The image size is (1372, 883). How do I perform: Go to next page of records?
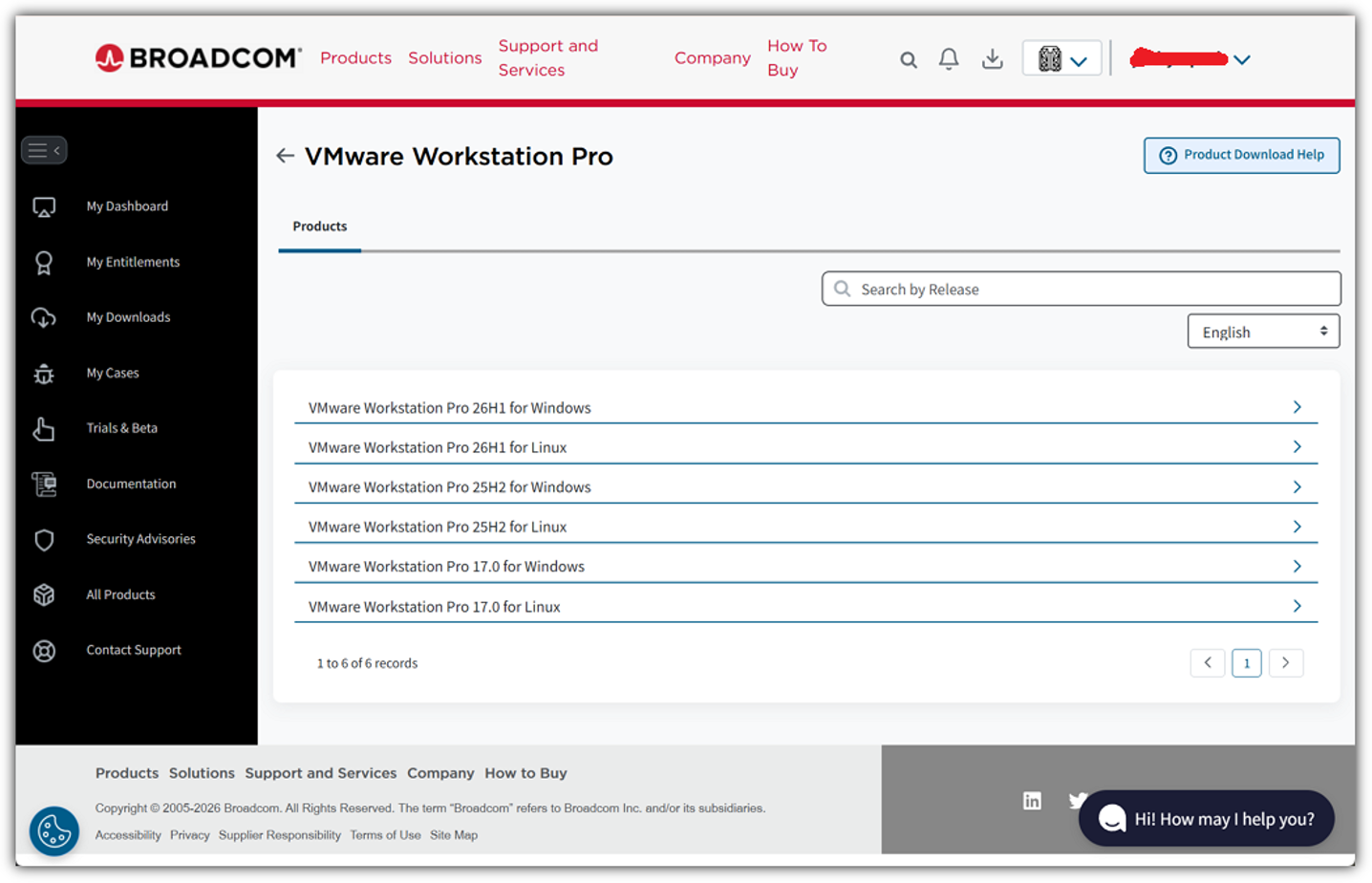tap(1286, 662)
